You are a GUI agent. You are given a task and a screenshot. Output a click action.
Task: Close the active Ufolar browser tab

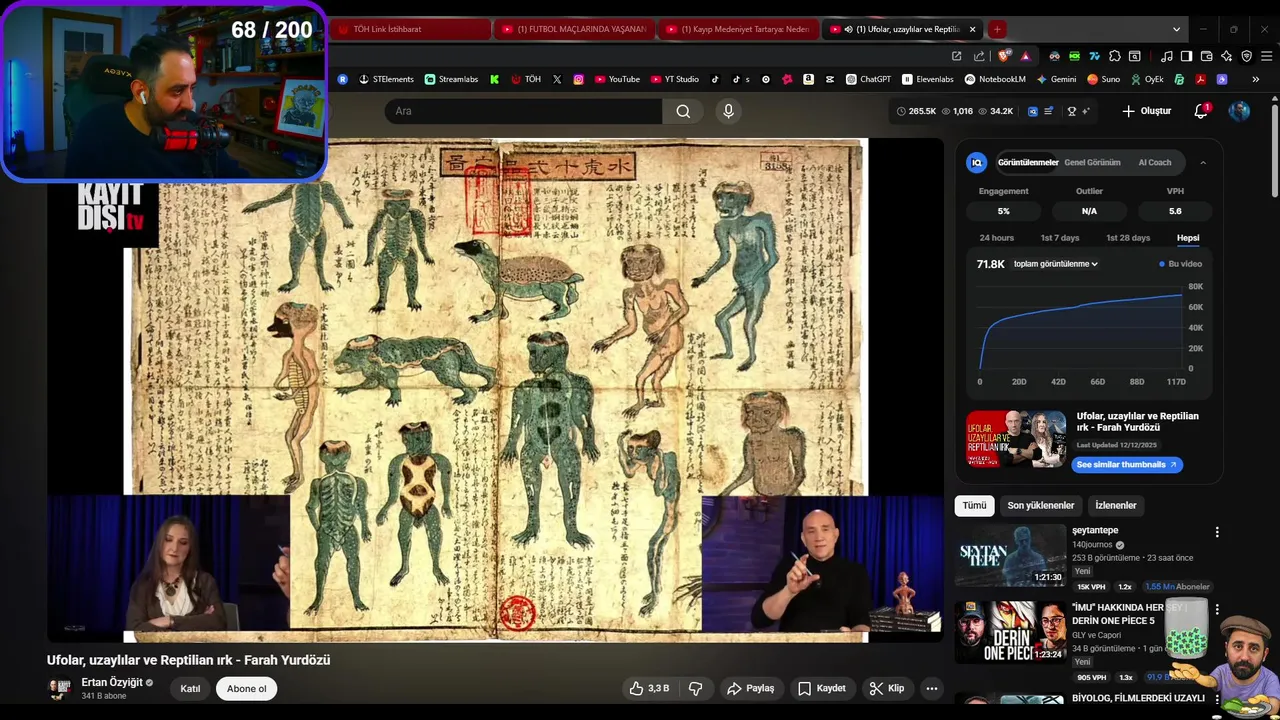[972, 29]
